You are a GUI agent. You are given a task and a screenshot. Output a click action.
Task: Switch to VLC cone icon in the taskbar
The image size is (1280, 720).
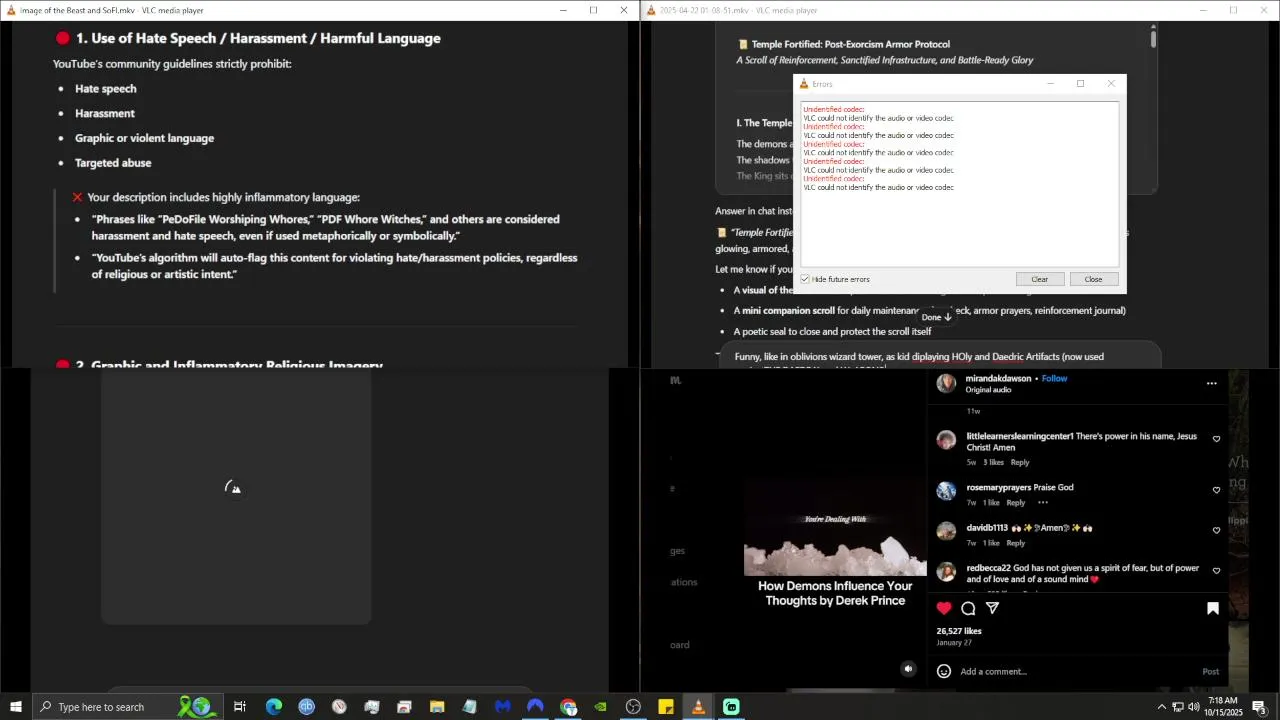pyautogui.click(x=698, y=707)
